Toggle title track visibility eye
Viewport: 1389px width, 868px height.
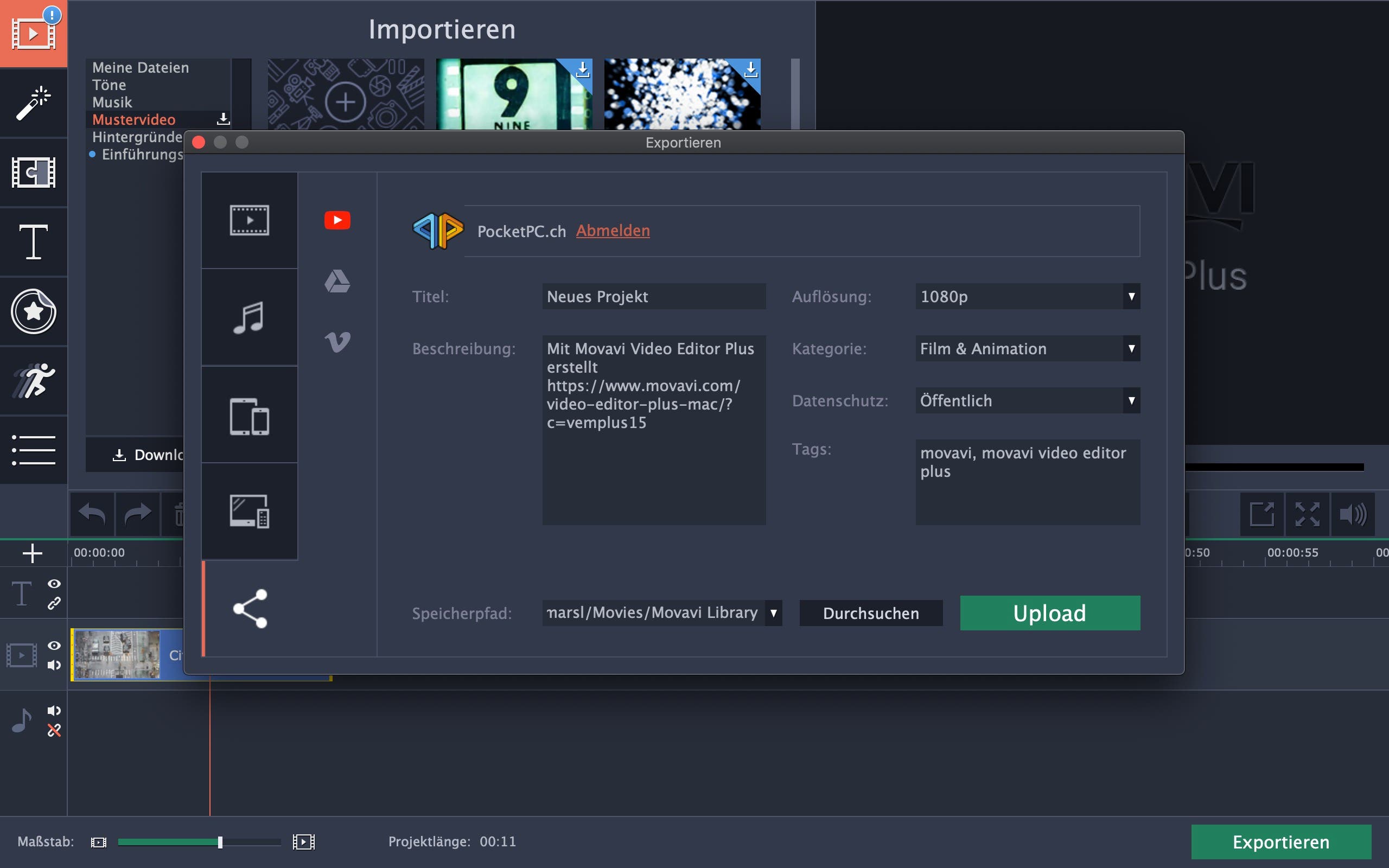[x=54, y=584]
